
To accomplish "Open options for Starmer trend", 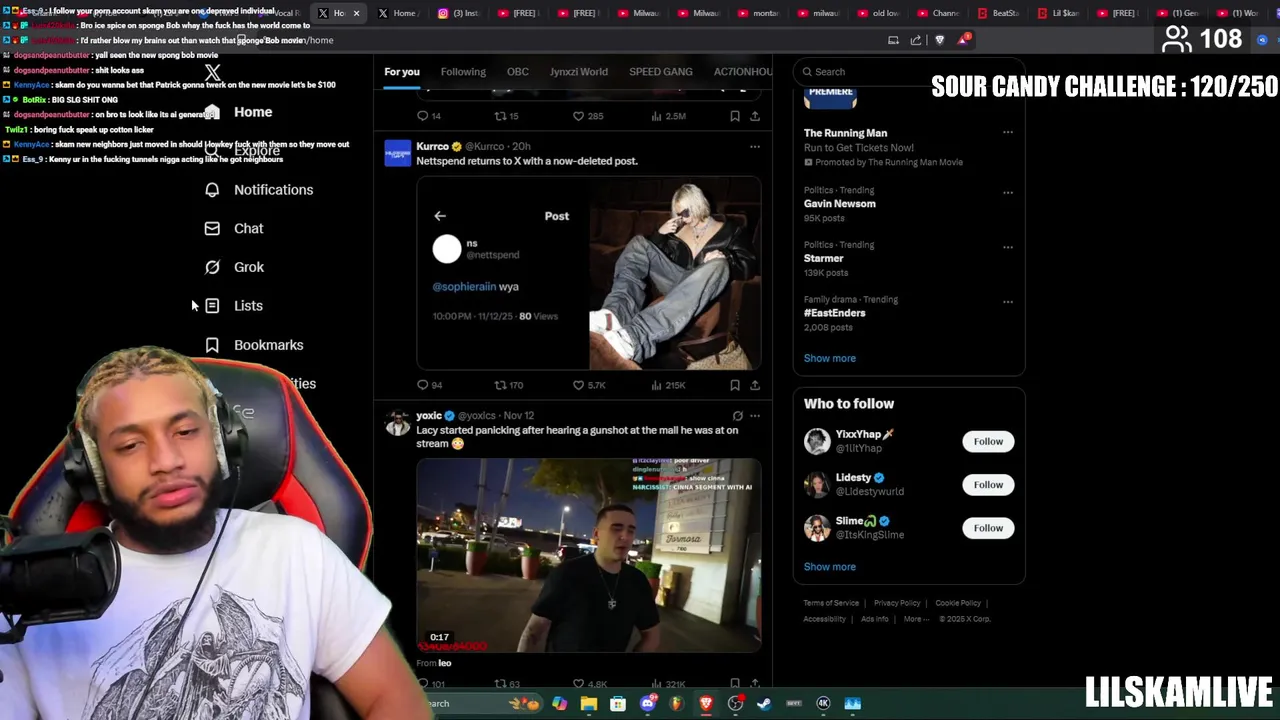I will 1008,247.
